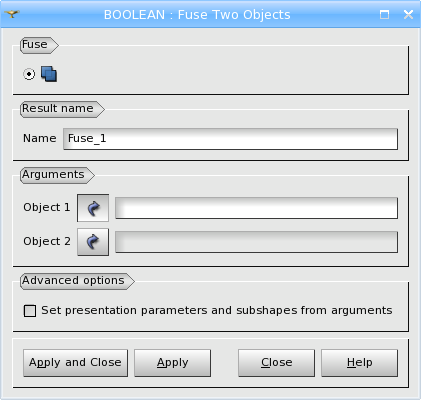The height and width of the screenshot is (400, 421).
Task: Click the Apply button
Action: click(x=172, y=363)
